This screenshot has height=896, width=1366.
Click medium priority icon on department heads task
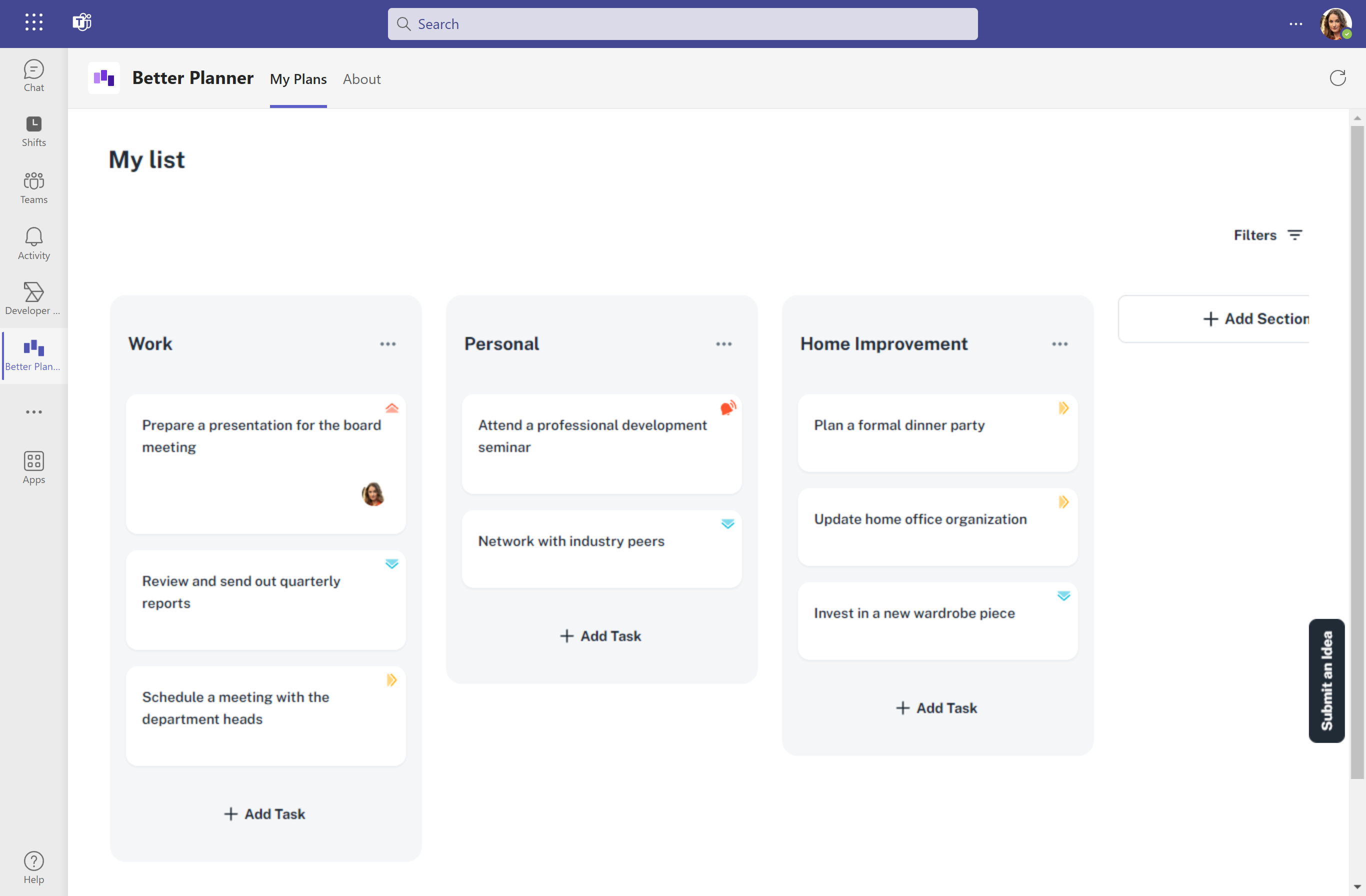[x=391, y=680]
